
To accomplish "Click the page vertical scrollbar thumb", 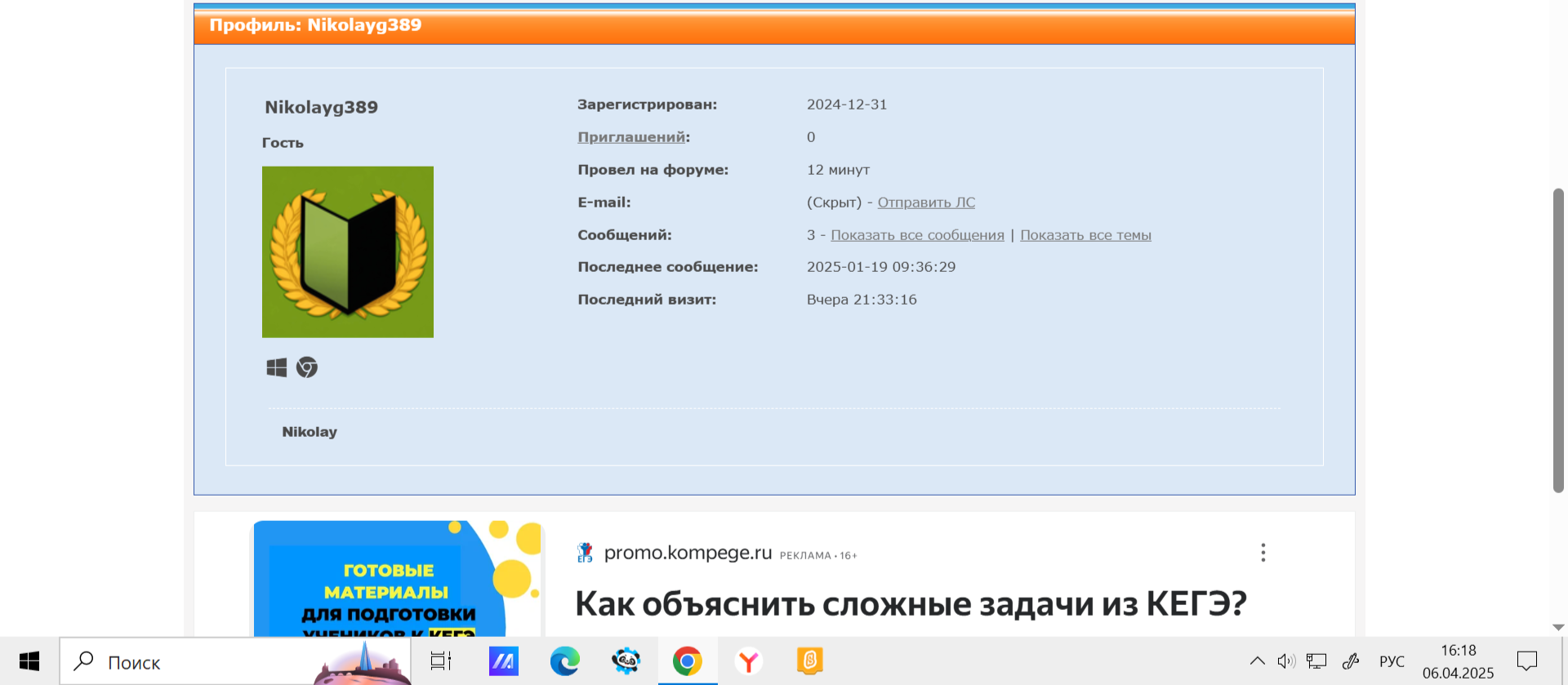I will click(x=1558, y=340).
